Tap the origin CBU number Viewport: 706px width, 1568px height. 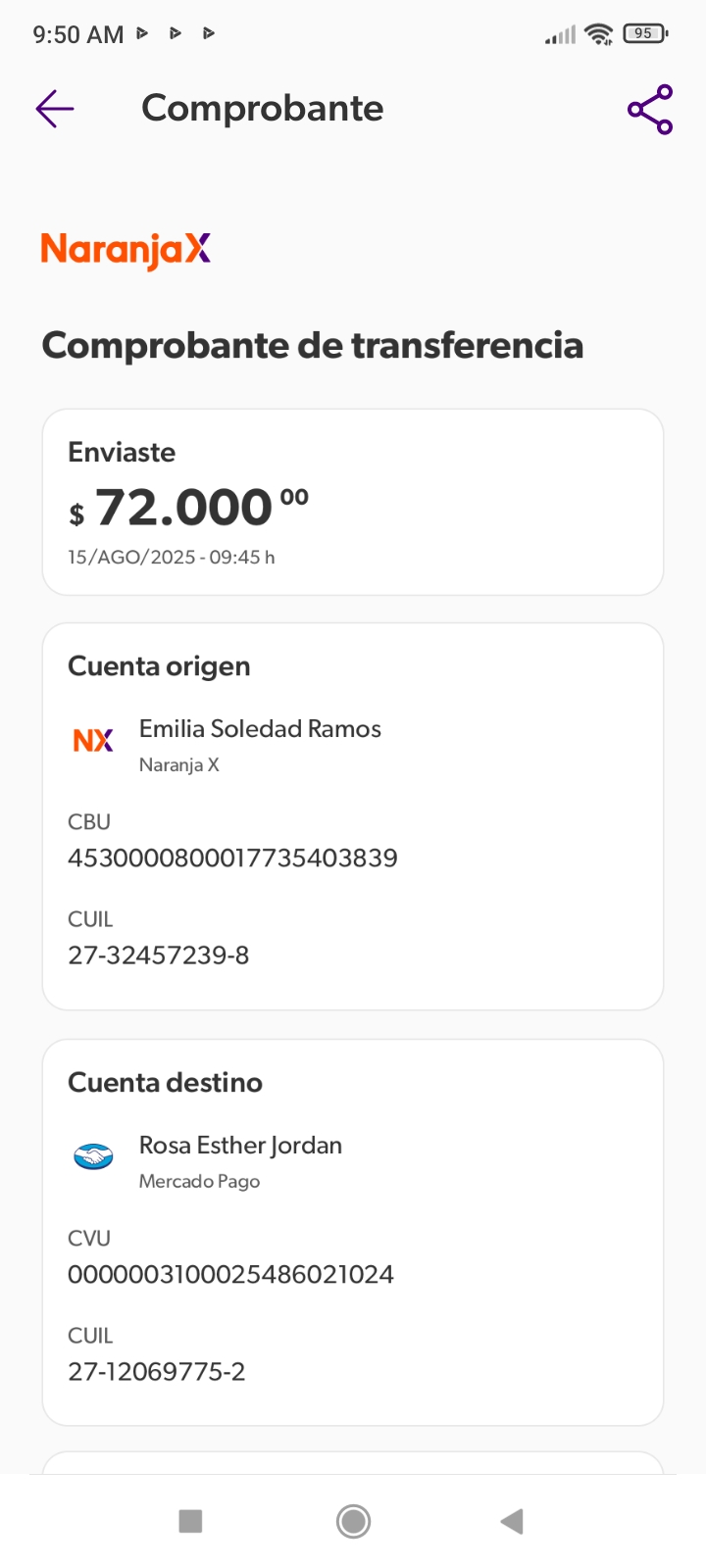(232, 858)
